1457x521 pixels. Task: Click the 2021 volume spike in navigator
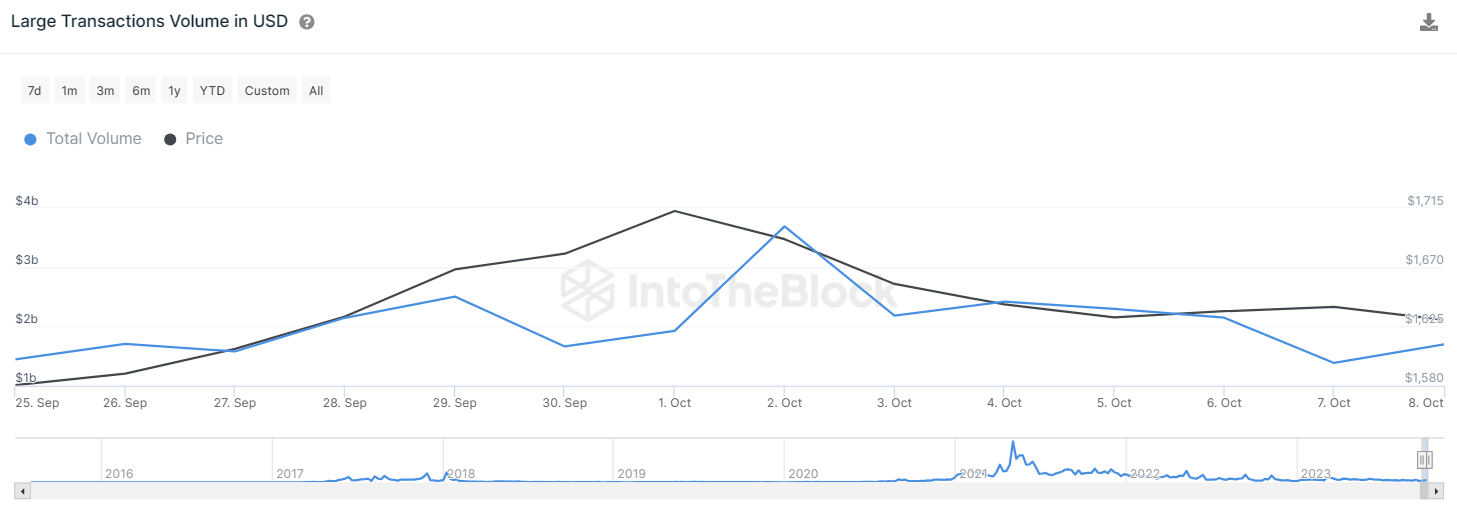point(1012,444)
